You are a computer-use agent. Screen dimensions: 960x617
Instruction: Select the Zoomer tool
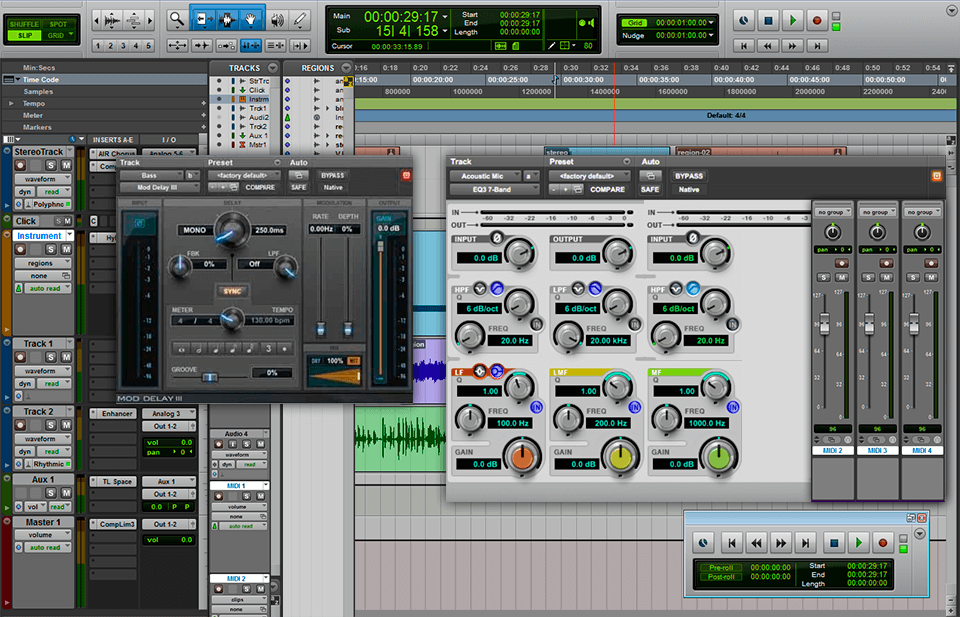pos(174,17)
